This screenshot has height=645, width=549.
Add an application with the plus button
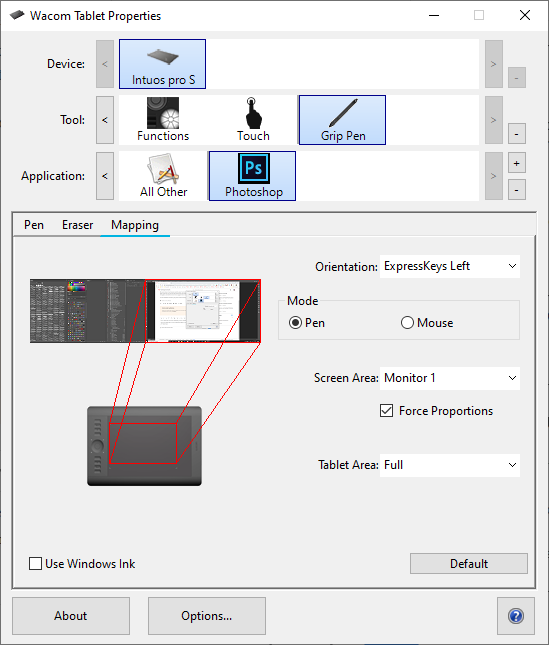(x=517, y=163)
